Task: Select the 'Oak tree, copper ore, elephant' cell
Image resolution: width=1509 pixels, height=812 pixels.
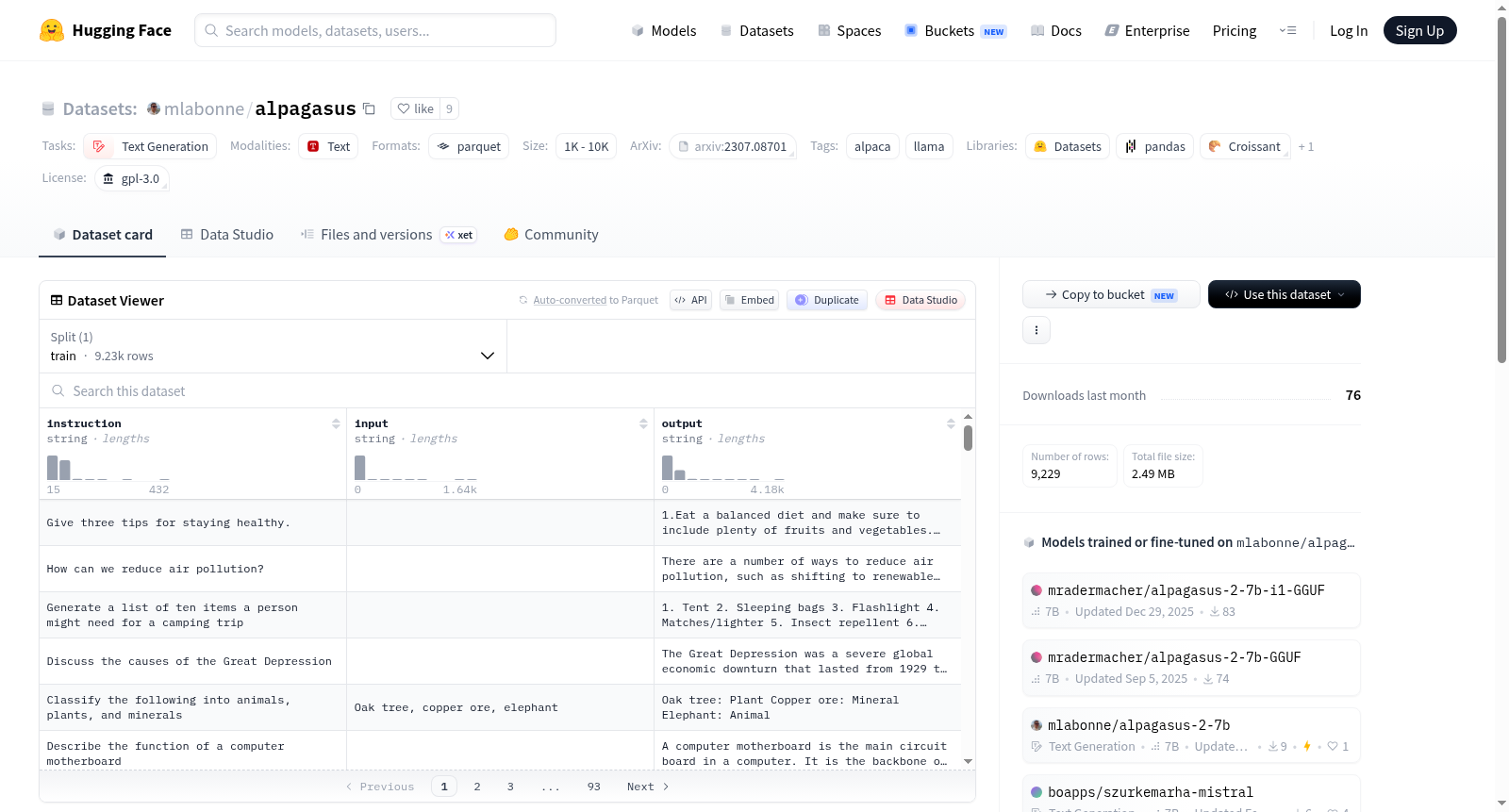Action: (x=500, y=707)
